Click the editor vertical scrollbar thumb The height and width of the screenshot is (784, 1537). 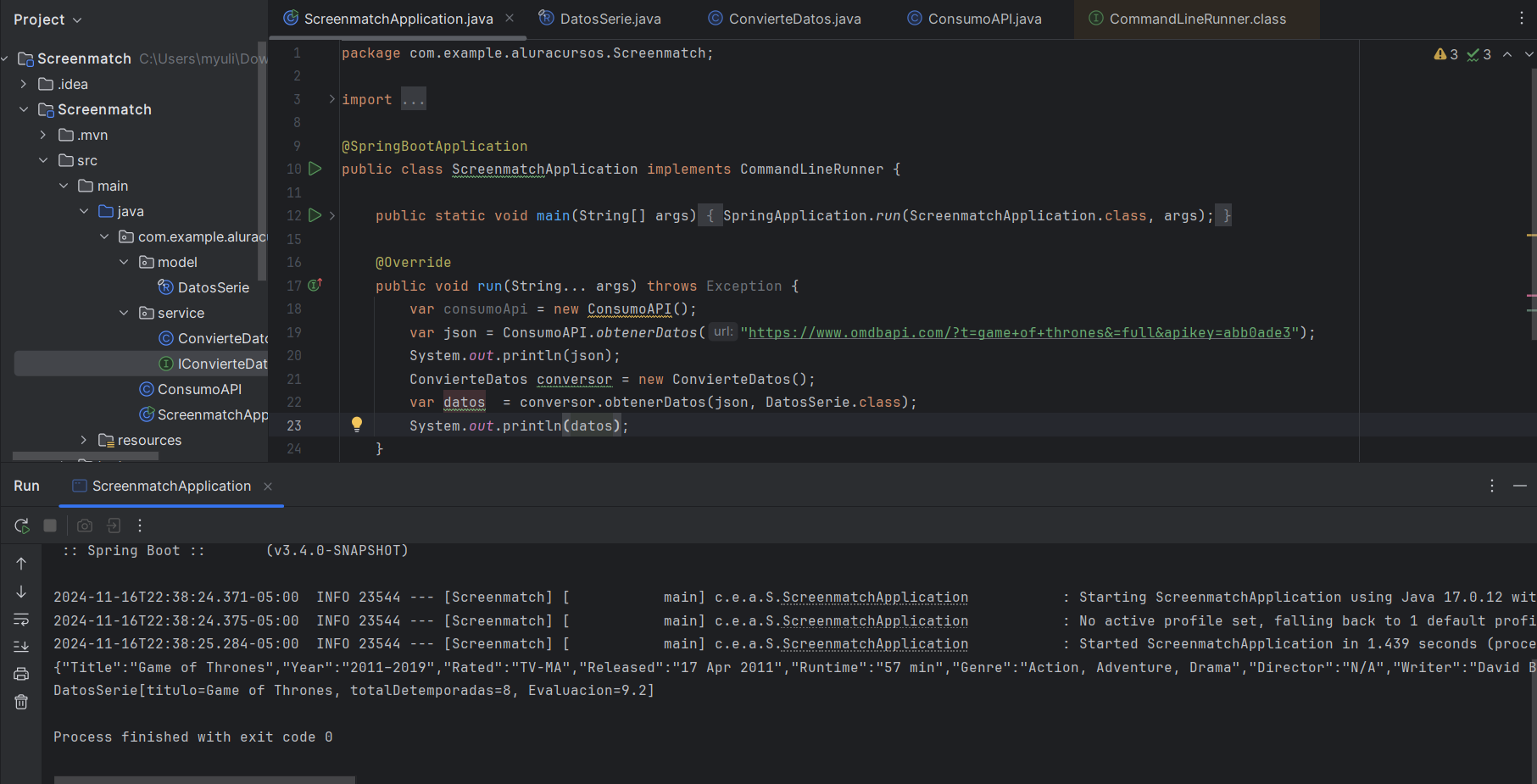click(x=1533, y=203)
